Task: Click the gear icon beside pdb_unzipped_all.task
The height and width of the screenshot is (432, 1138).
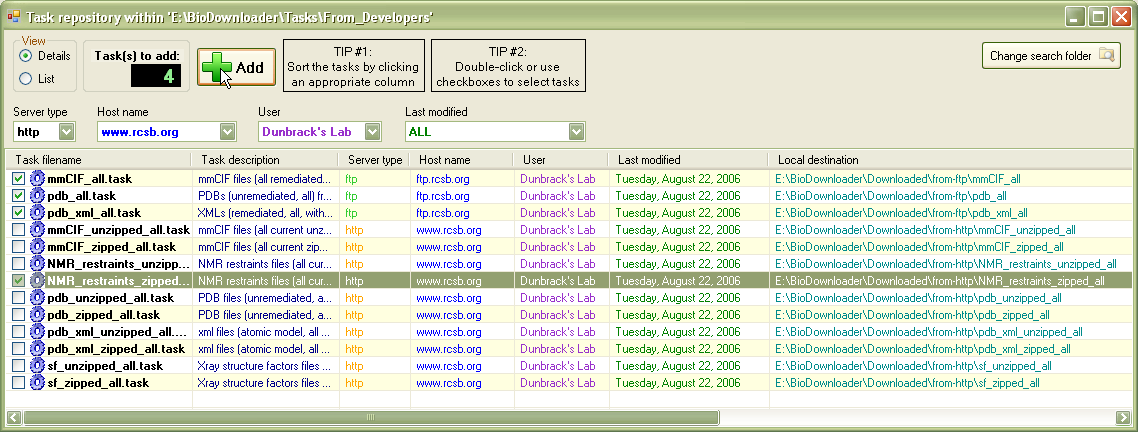Action: pos(37,298)
